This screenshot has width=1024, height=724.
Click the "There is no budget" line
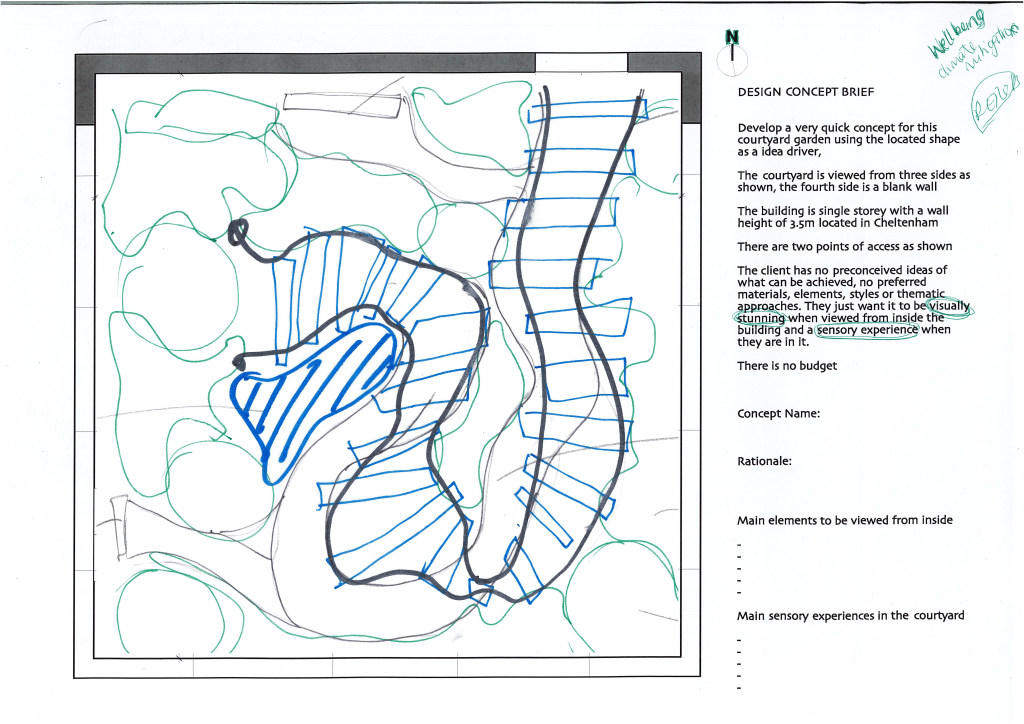[x=787, y=366]
